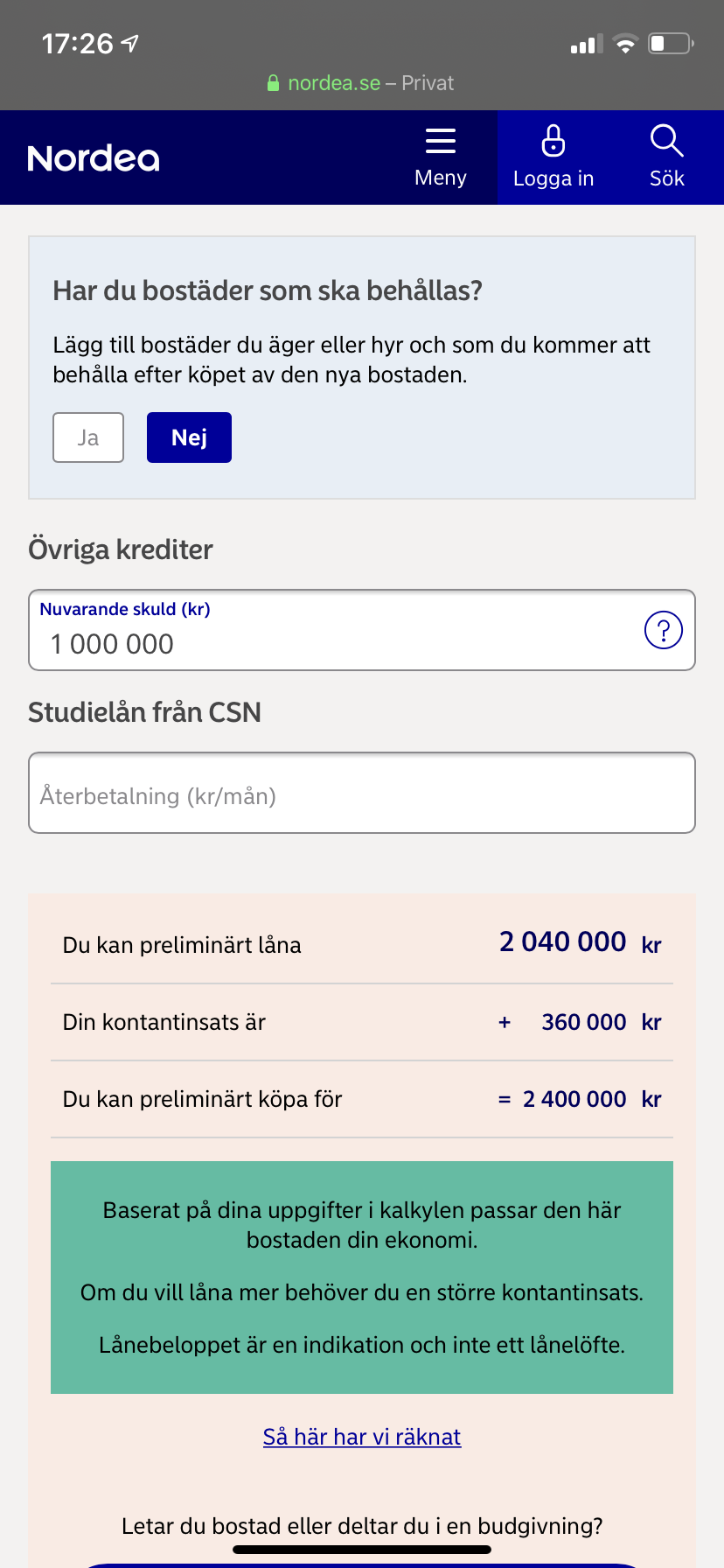Tap nordea.se address in the URL bar
The height and width of the screenshot is (1568, 724).
click(334, 83)
